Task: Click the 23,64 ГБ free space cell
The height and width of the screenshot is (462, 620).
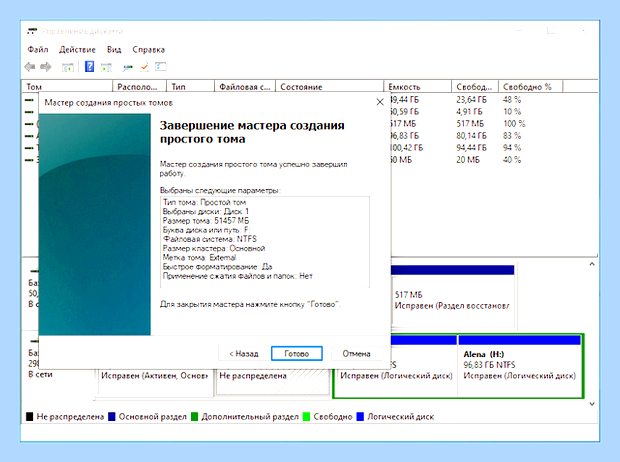Action: pyautogui.click(x=471, y=100)
